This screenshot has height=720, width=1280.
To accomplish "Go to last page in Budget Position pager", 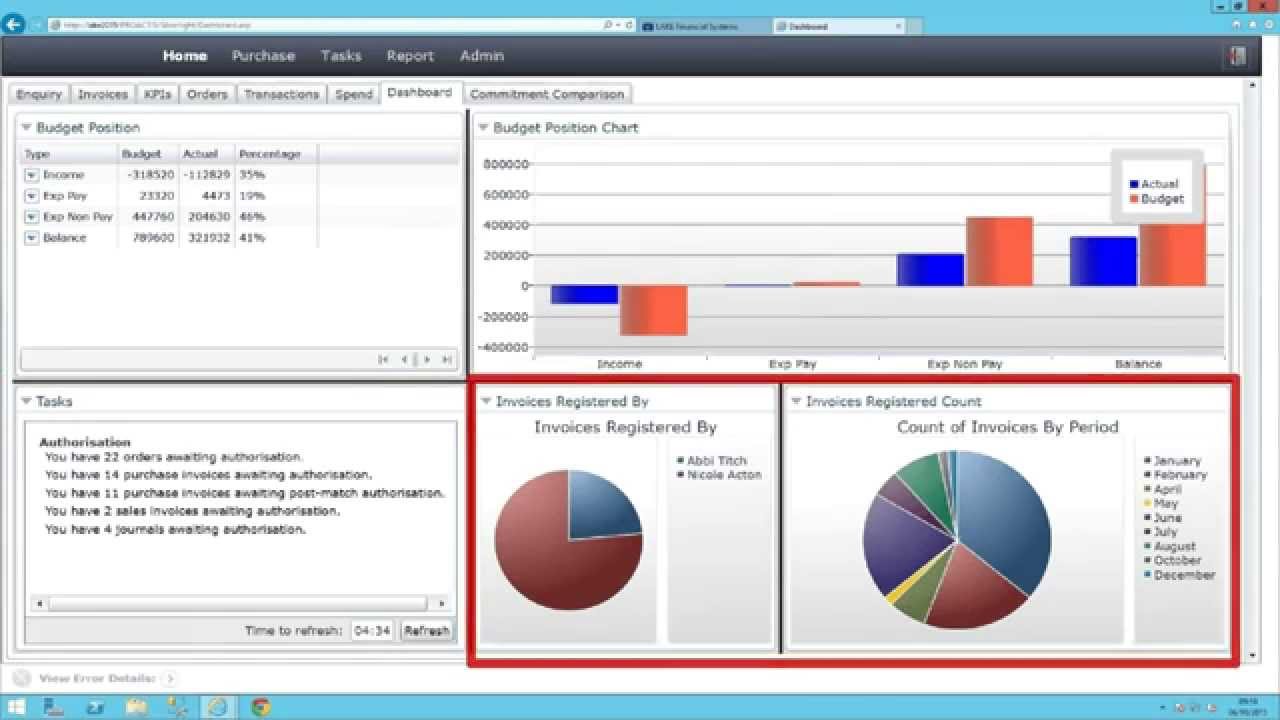I will pyautogui.click(x=446, y=360).
